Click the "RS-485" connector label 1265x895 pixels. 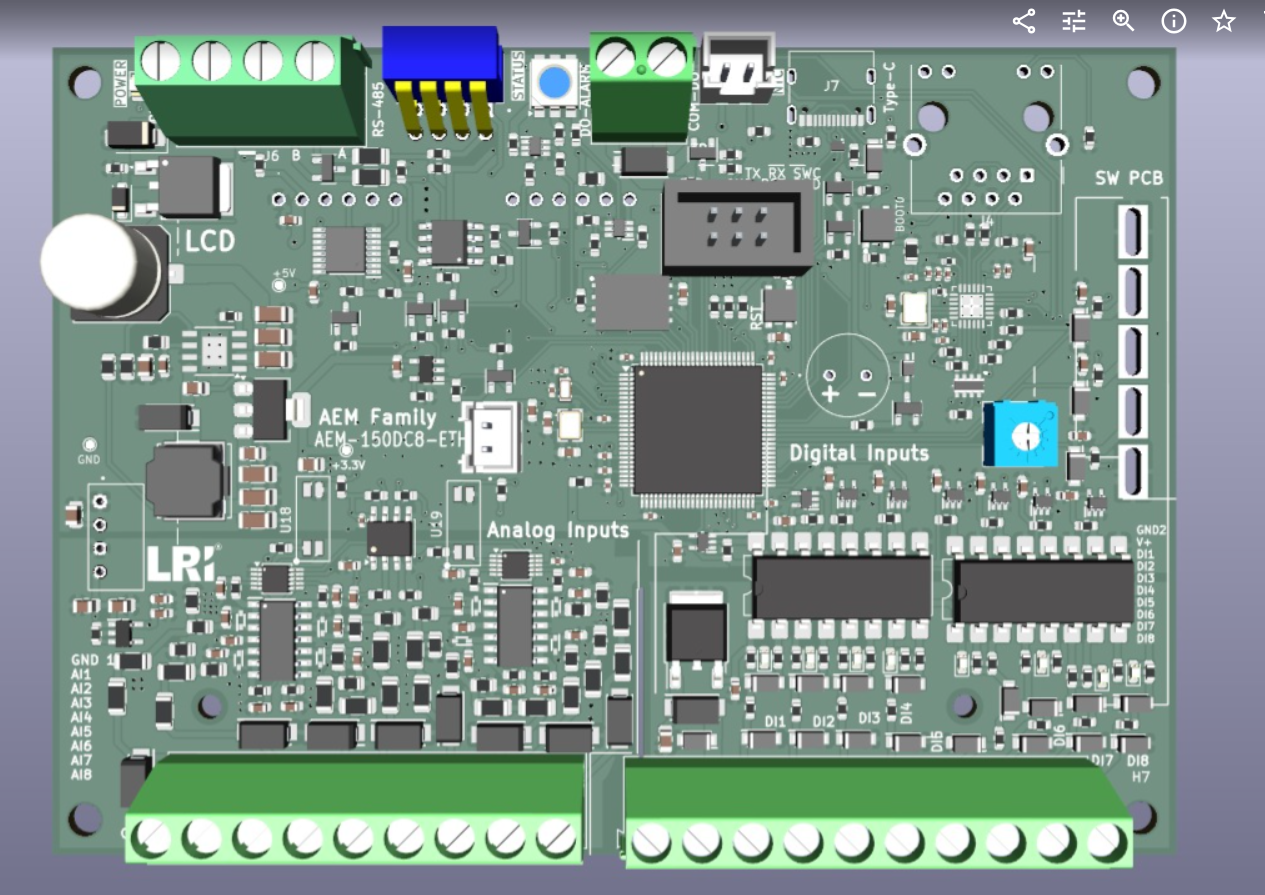pos(378,110)
